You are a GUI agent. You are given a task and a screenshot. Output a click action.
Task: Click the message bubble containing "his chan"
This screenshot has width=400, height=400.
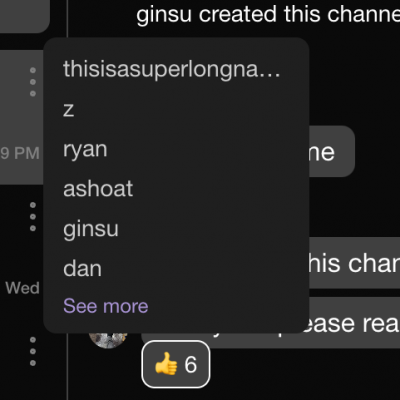pos(354,263)
